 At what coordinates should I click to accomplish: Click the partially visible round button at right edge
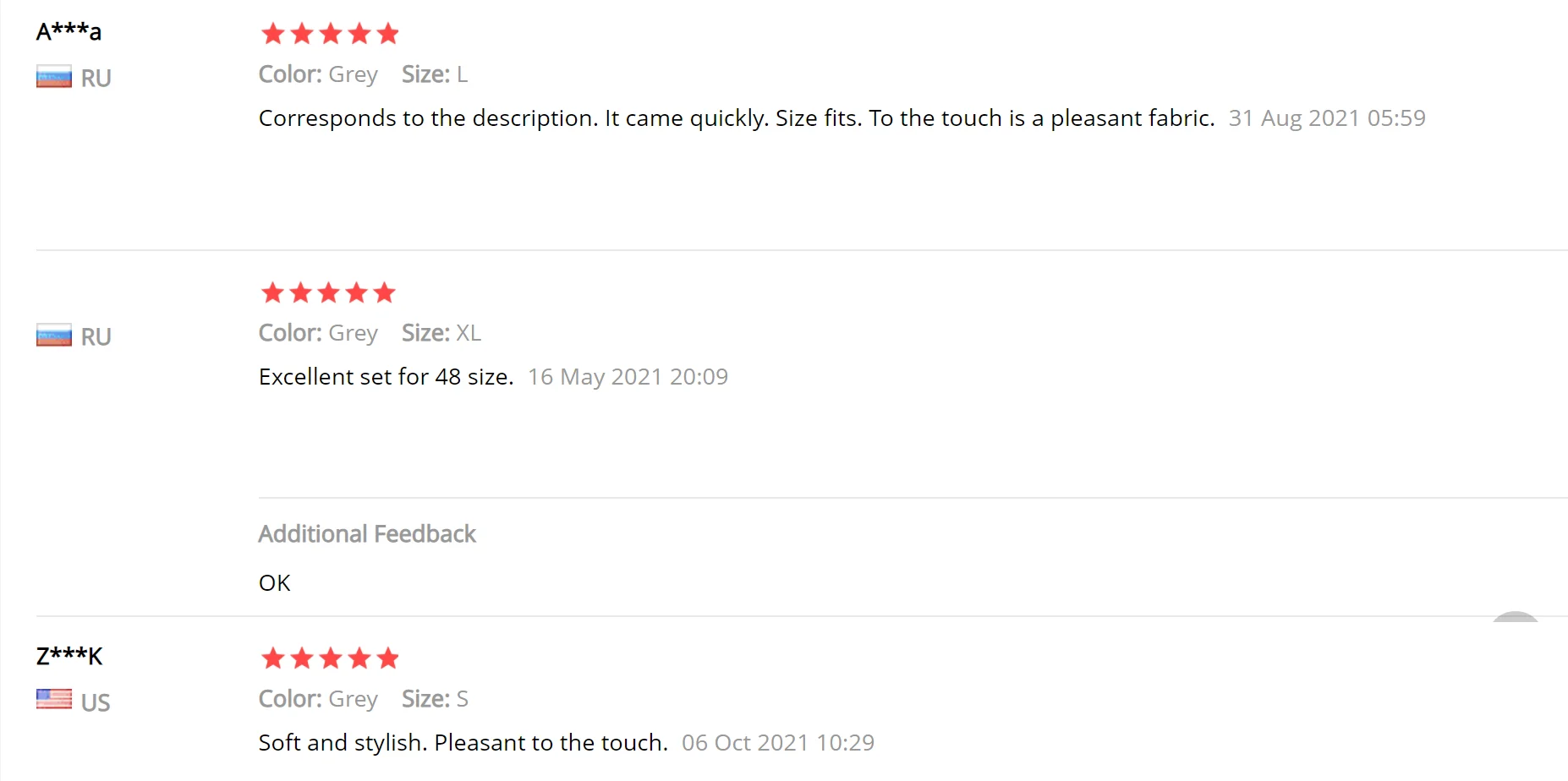pyautogui.click(x=1516, y=617)
